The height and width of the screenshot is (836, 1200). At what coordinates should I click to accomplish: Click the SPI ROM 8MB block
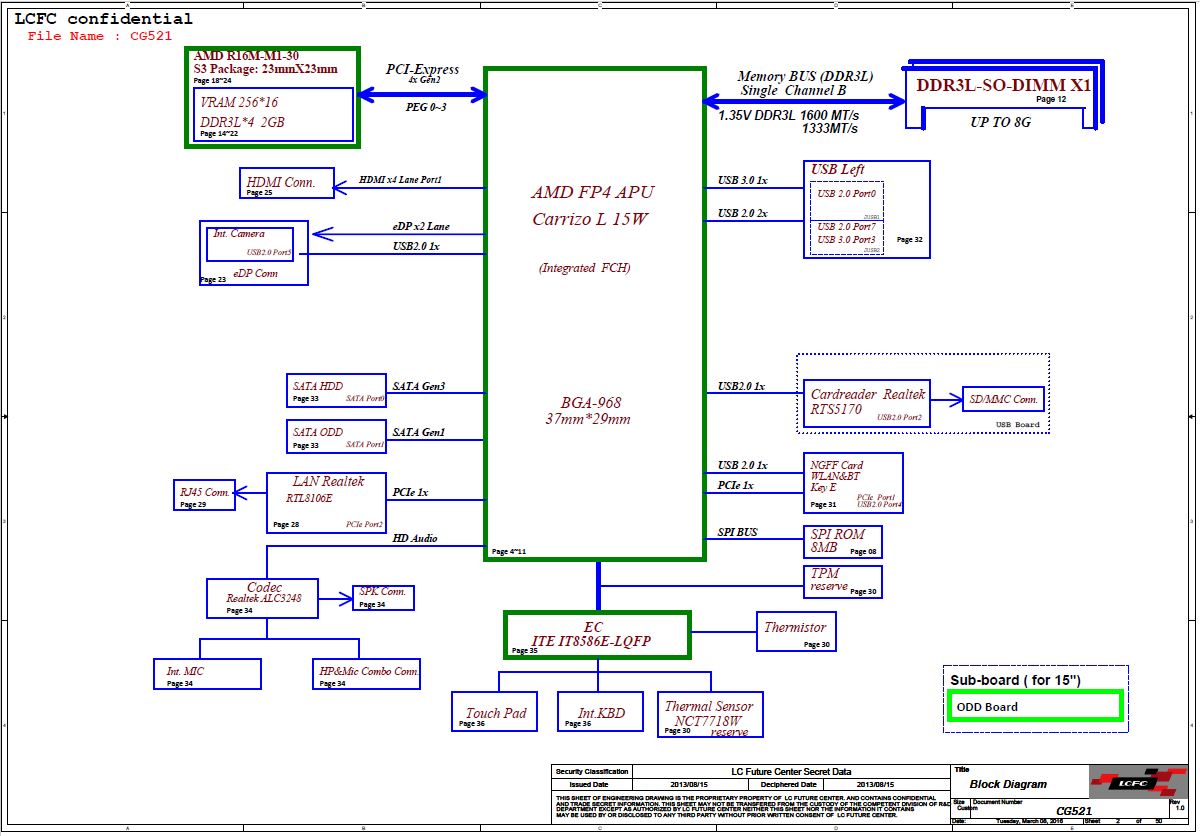tap(843, 541)
